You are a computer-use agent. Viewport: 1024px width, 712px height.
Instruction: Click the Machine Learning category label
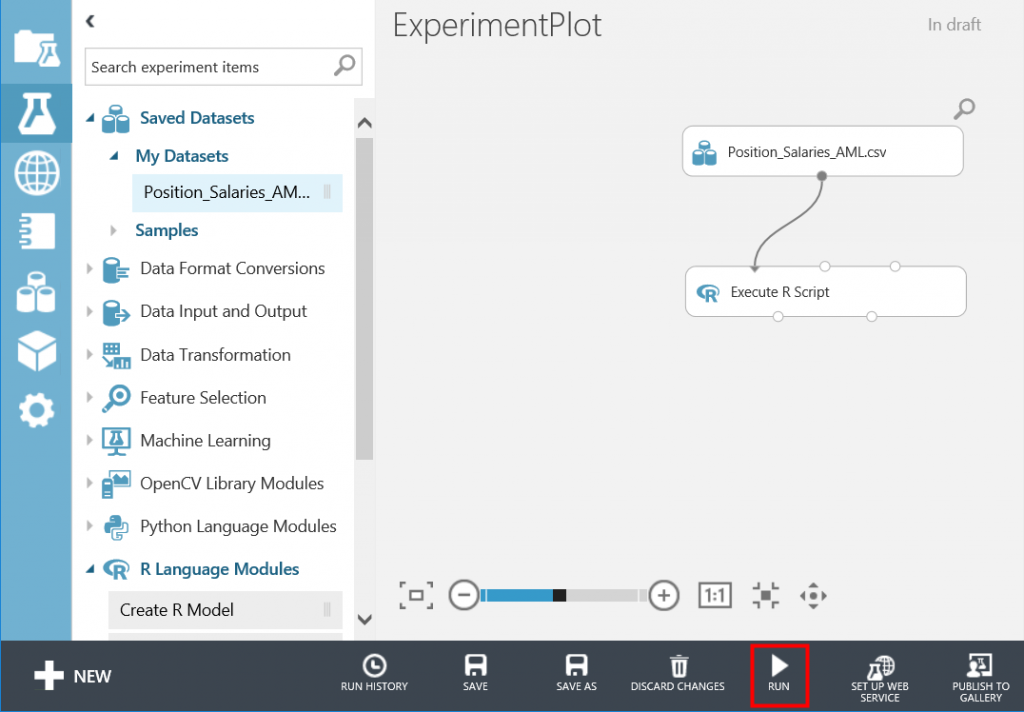pos(205,441)
